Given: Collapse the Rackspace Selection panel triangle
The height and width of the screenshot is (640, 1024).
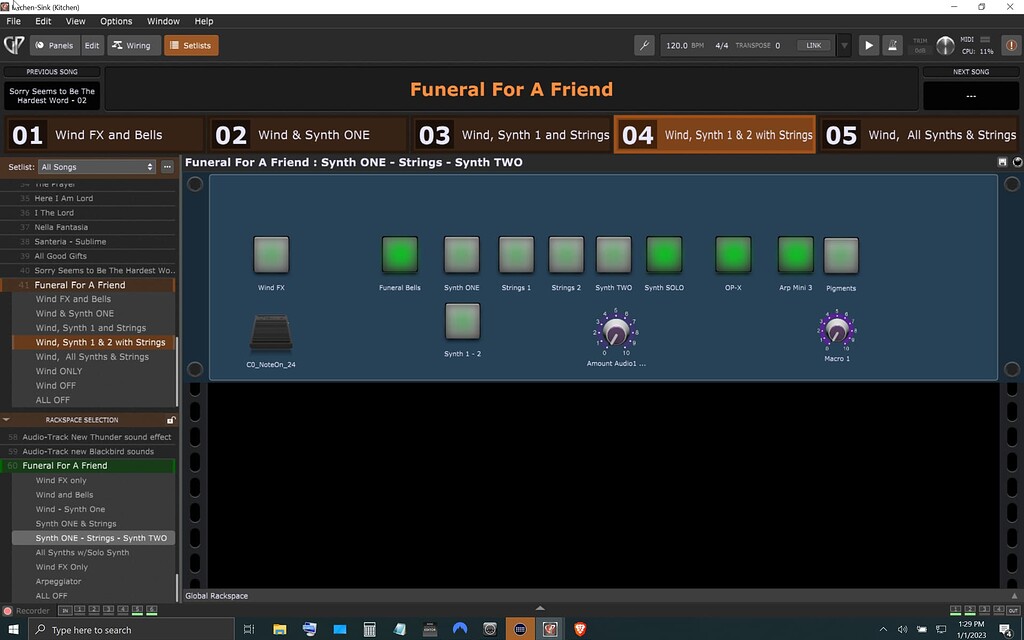Looking at the screenshot, I should click(x=7, y=420).
